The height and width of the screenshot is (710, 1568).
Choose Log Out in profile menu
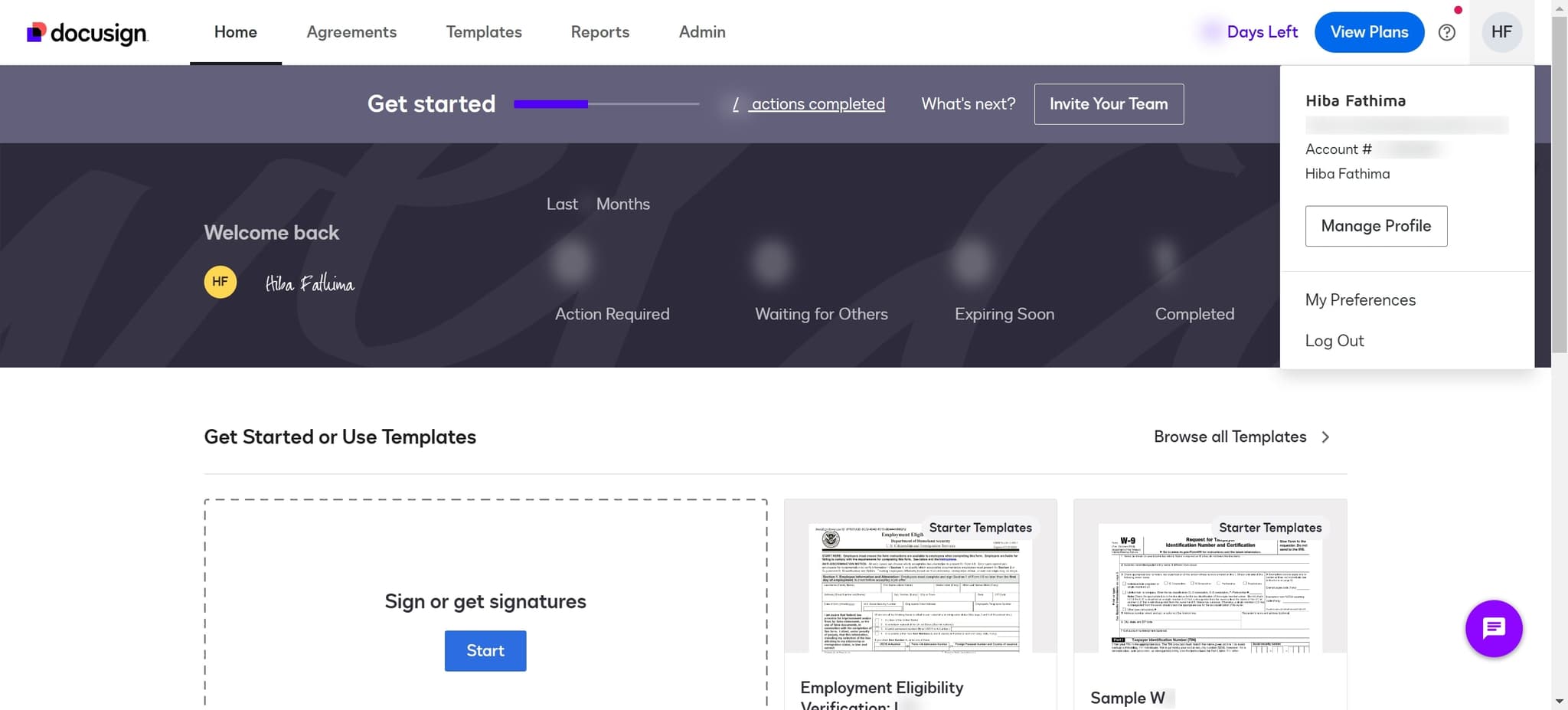(x=1334, y=341)
